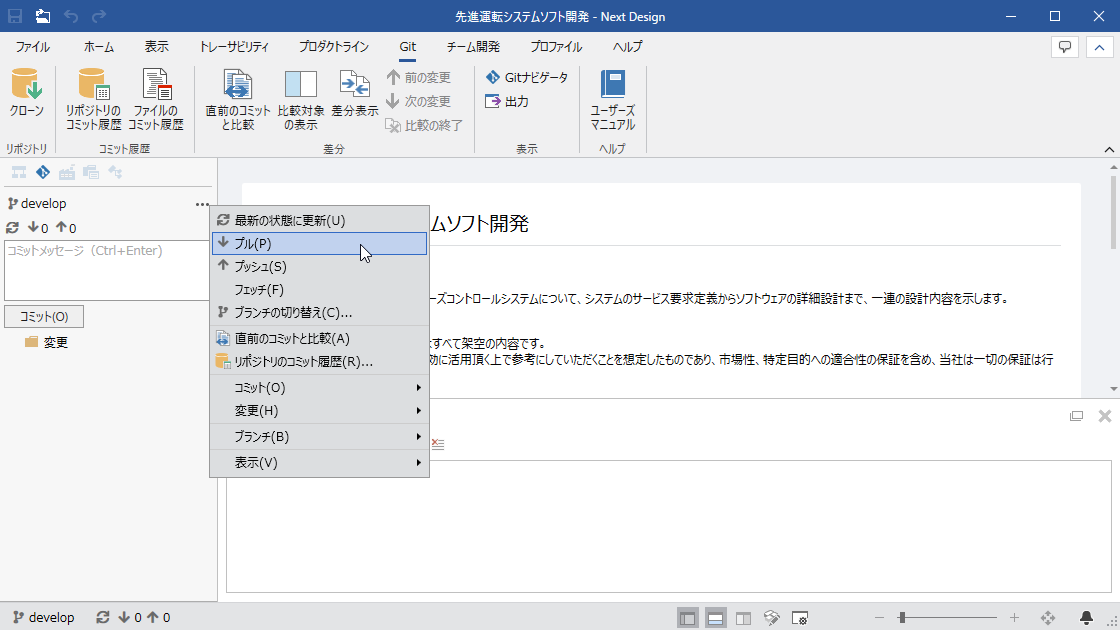The width and height of the screenshot is (1120, 630).
Task: Click develop branch name in side panel
Action: click(x=44, y=204)
